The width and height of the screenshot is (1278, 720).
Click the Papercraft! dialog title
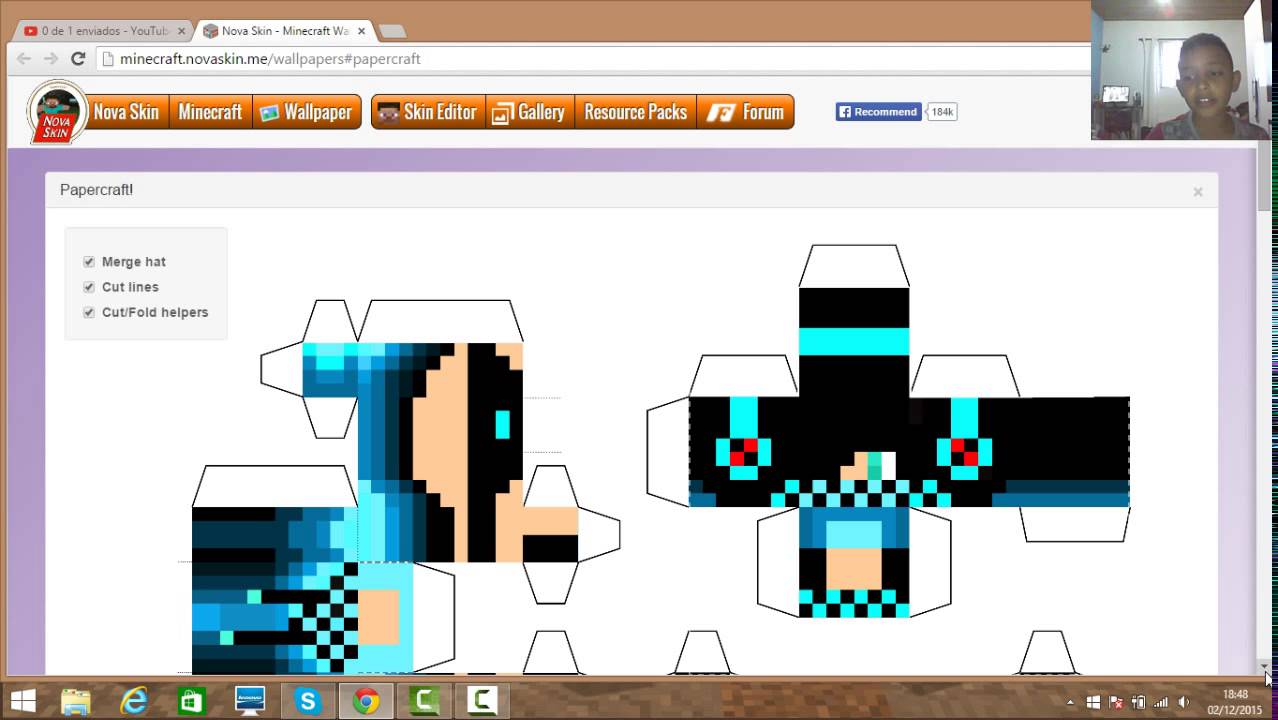click(96, 190)
